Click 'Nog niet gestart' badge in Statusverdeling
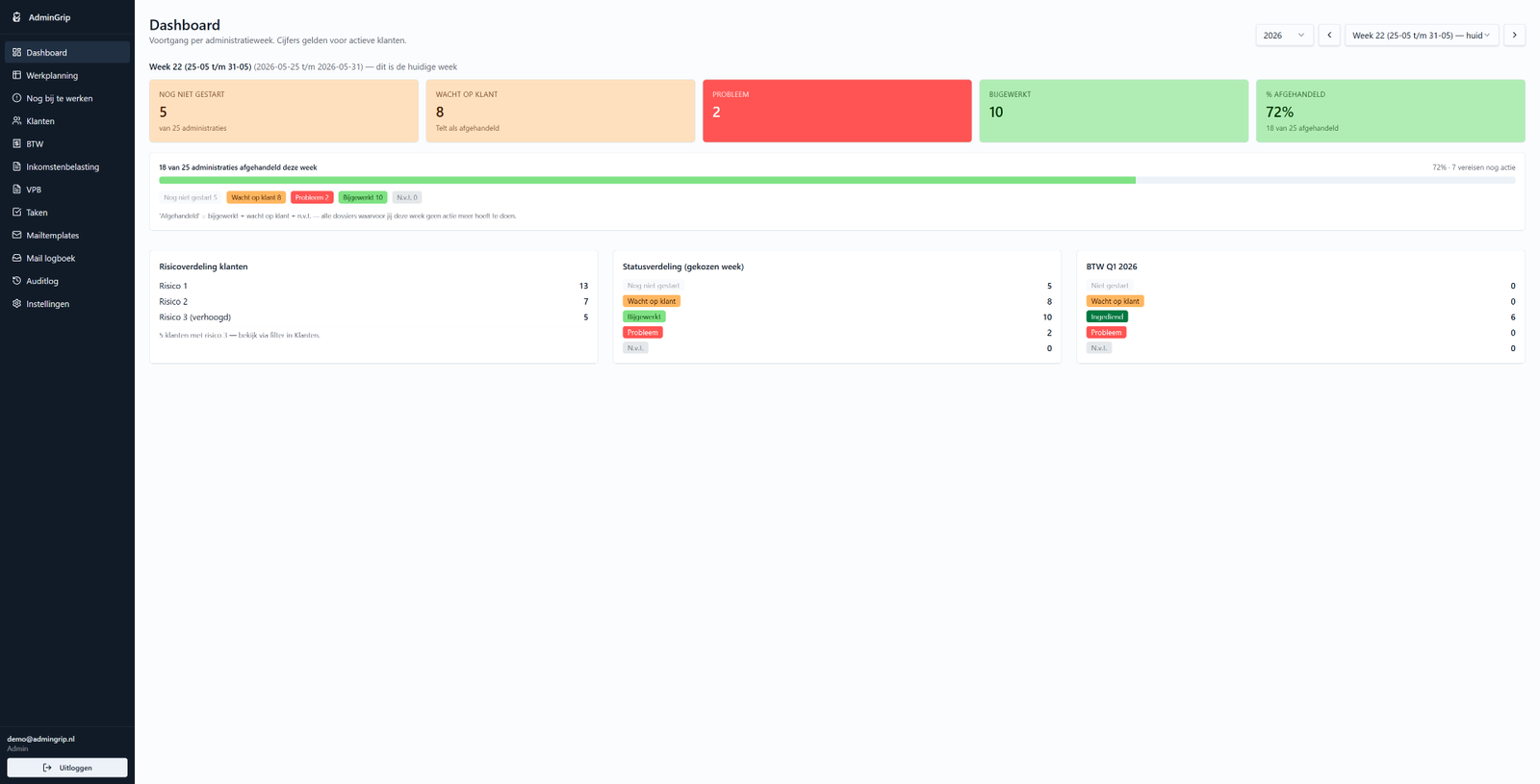Image resolution: width=1540 pixels, height=784 pixels. pos(654,286)
